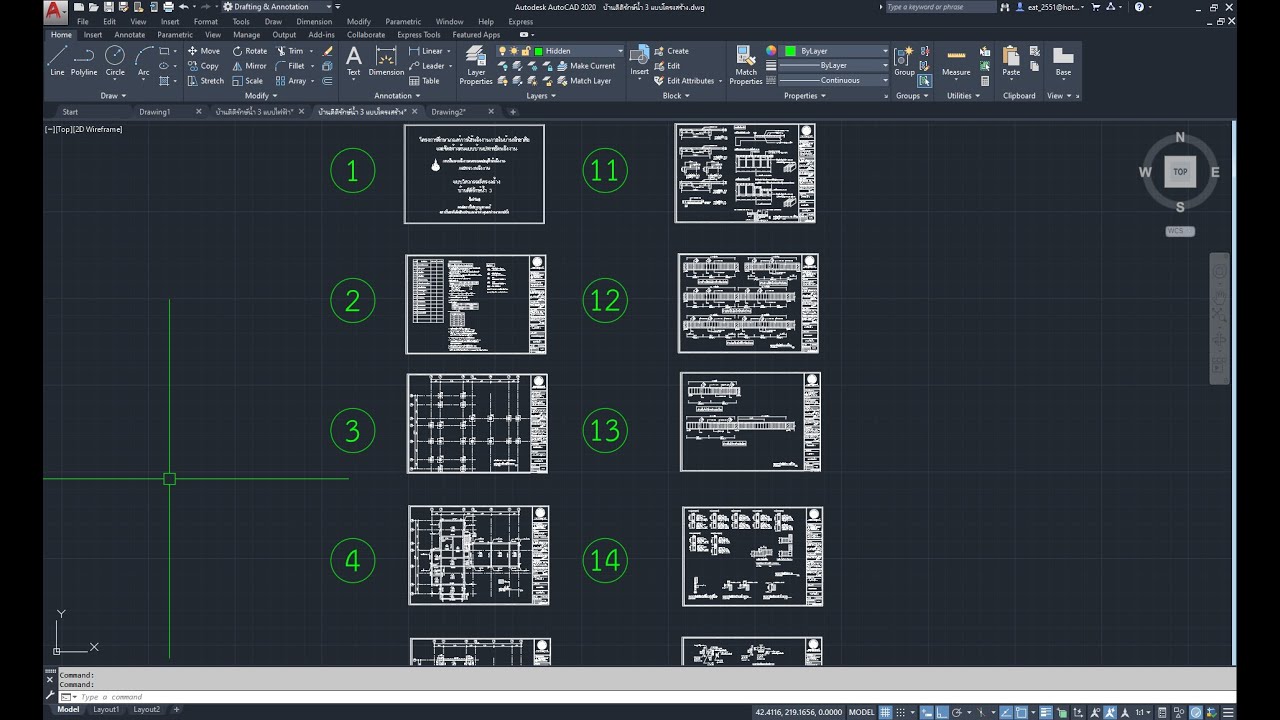This screenshot has width=1280, height=720.
Task: Choose the Fillet tool
Action: point(291,66)
